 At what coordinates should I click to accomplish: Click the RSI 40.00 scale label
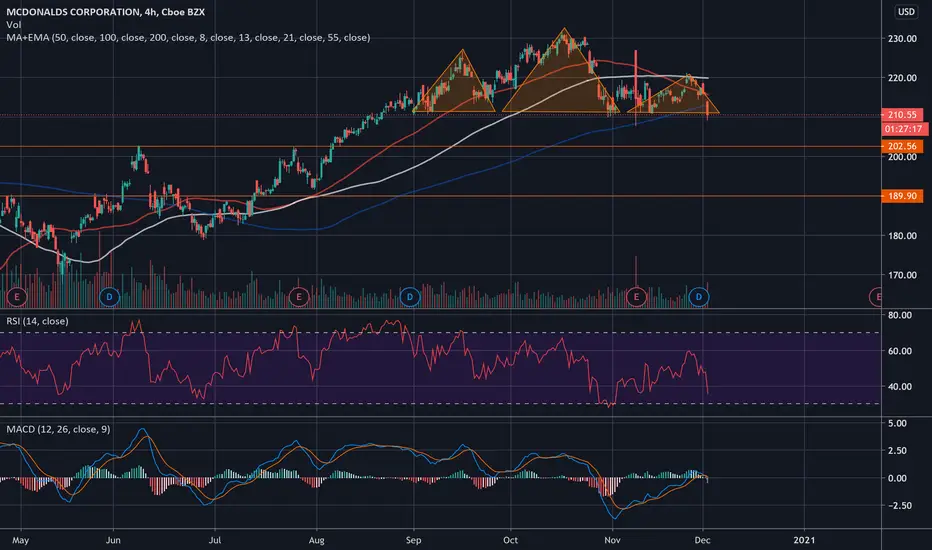(x=899, y=386)
